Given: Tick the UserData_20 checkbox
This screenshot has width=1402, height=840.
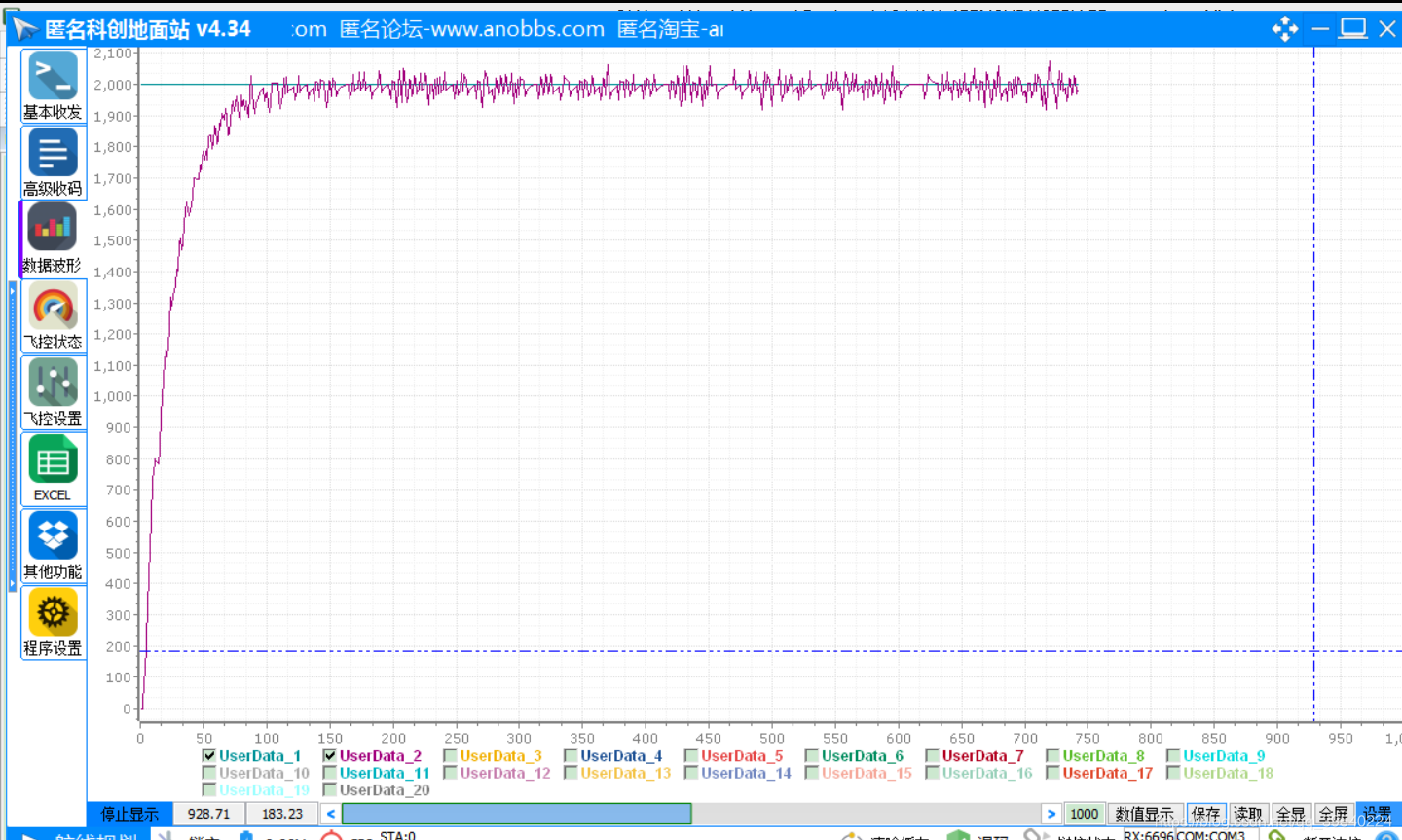Looking at the screenshot, I should point(330,790).
